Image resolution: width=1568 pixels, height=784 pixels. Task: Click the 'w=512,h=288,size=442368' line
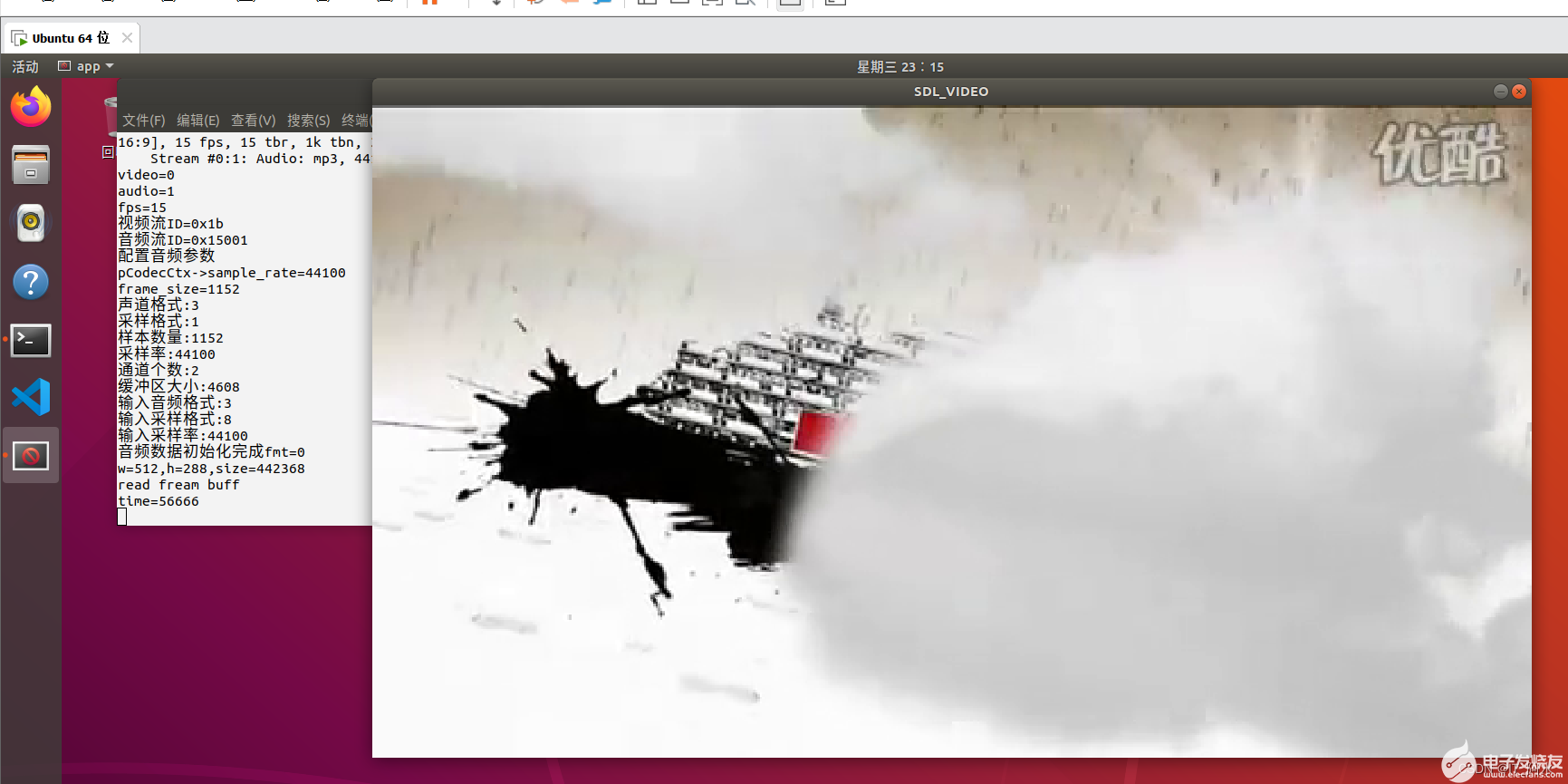click(x=211, y=469)
